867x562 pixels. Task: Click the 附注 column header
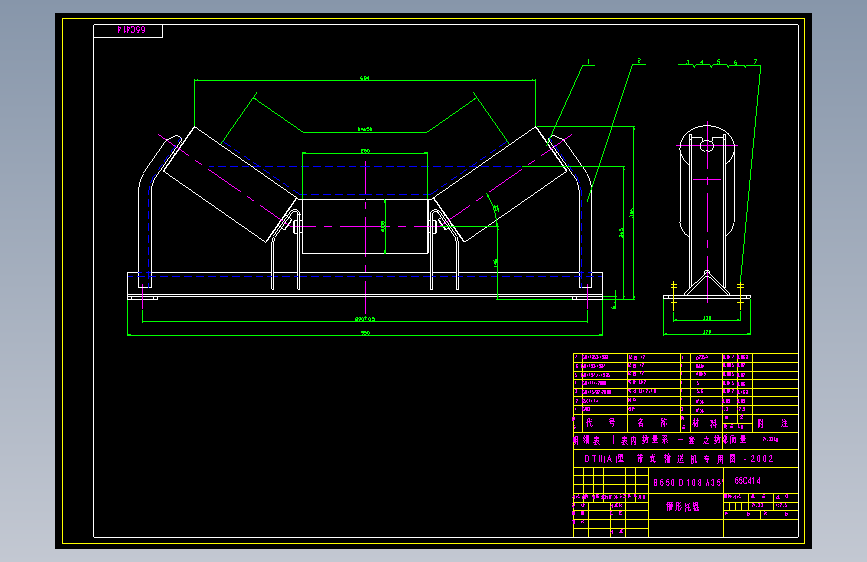tap(772, 423)
